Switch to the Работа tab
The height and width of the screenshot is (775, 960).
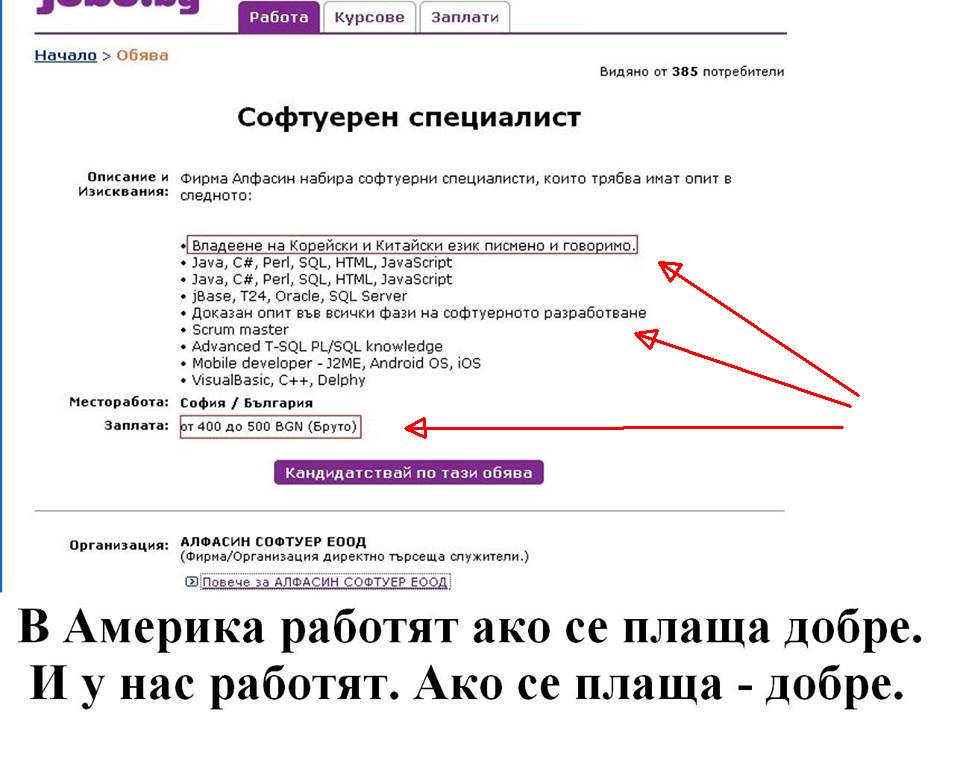pos(279,18)
